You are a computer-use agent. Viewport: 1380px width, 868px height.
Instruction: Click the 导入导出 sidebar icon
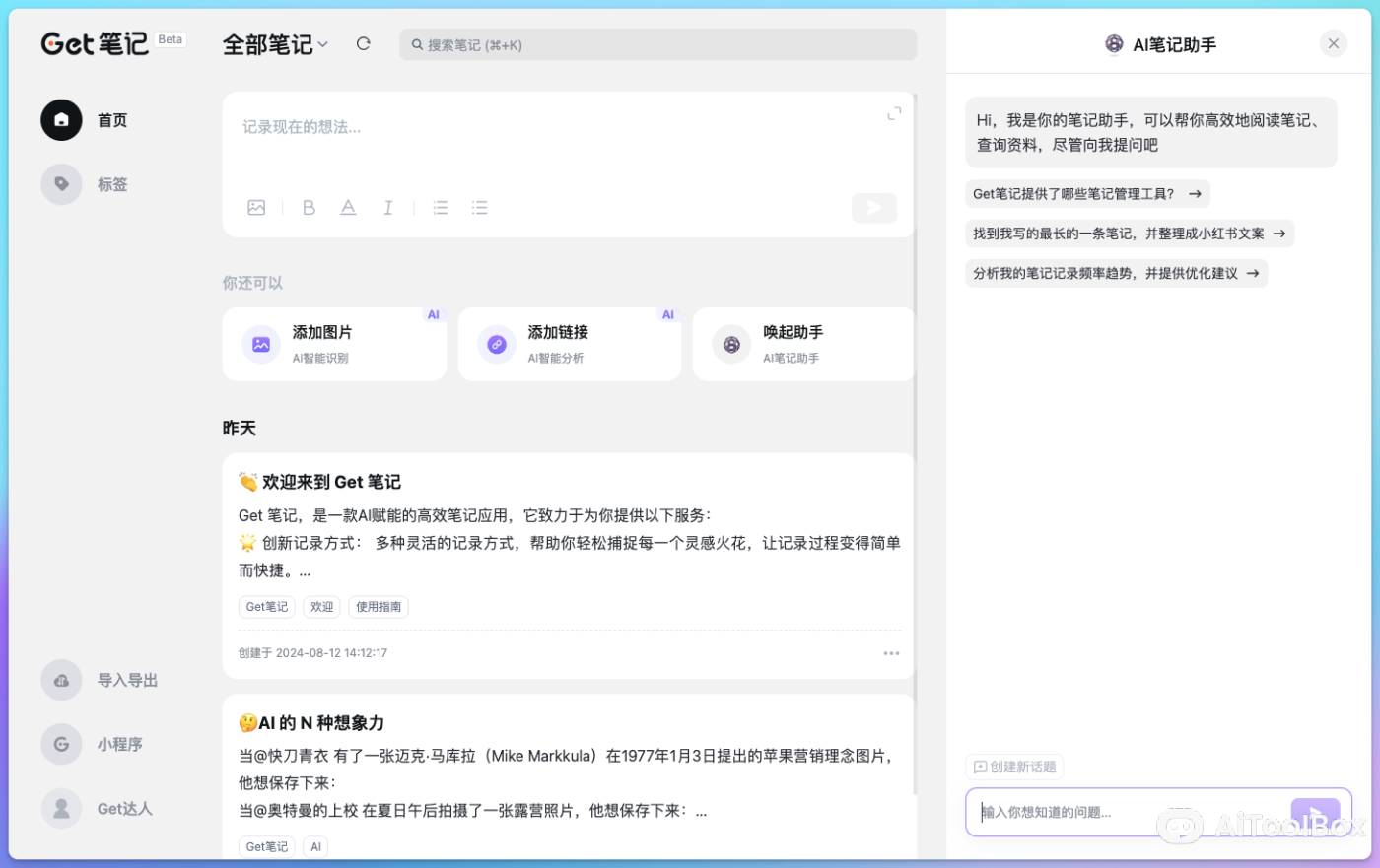click(61, 680)
